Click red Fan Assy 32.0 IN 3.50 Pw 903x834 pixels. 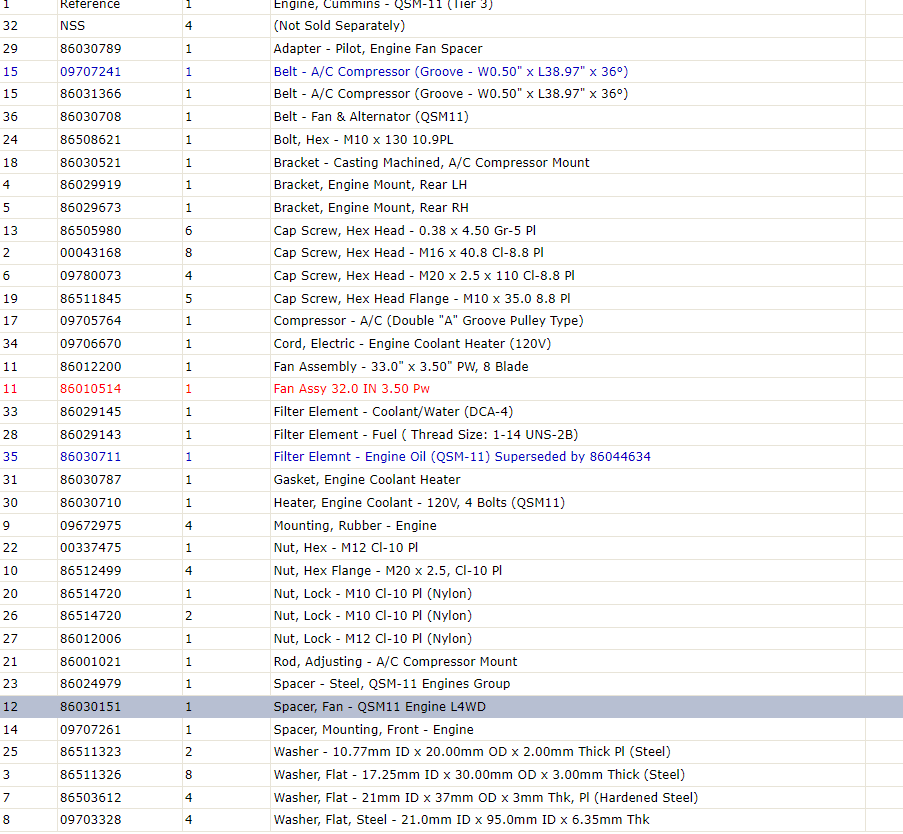(x=351, y=389)
